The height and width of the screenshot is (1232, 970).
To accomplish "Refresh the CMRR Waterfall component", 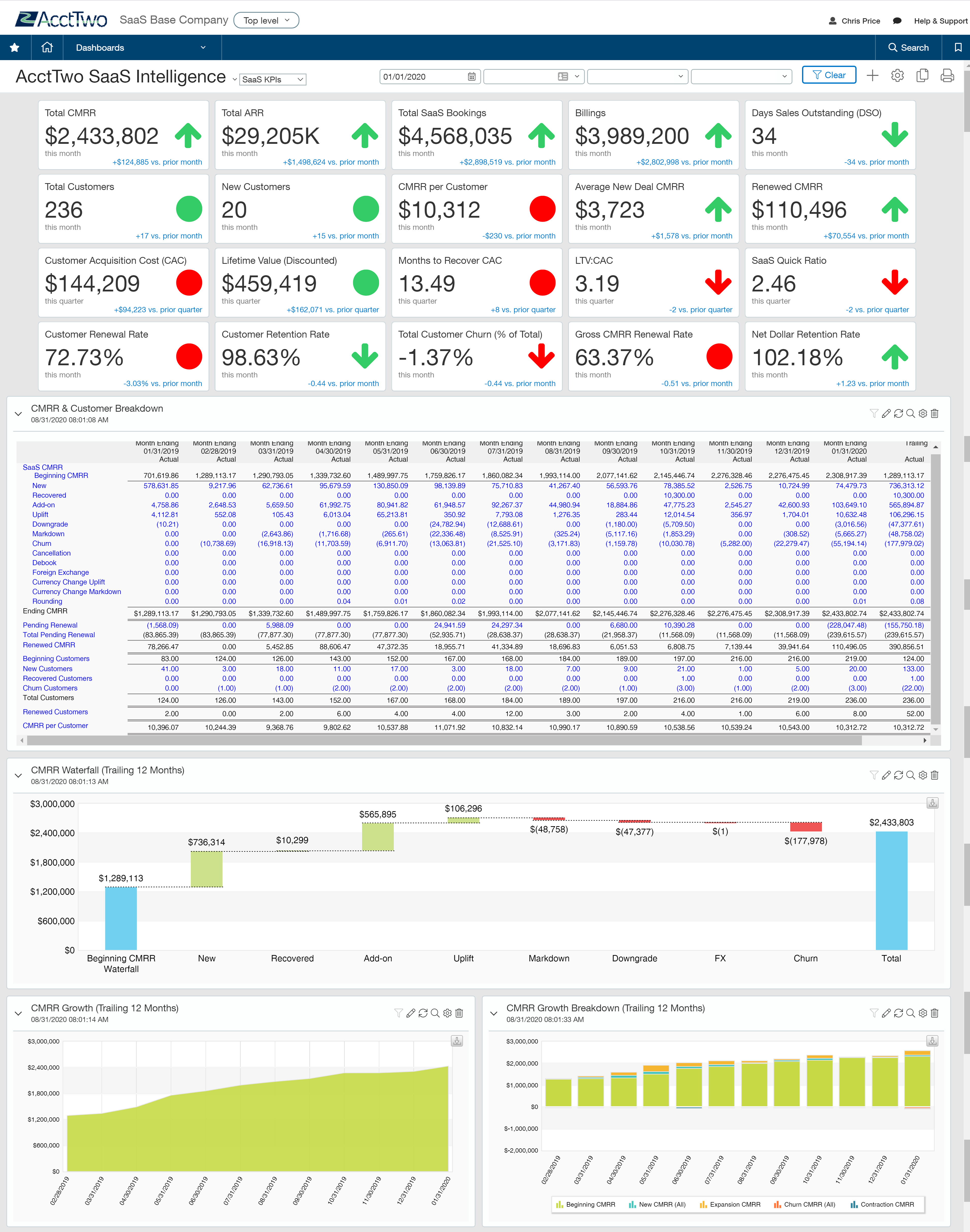I will point(898,775).
